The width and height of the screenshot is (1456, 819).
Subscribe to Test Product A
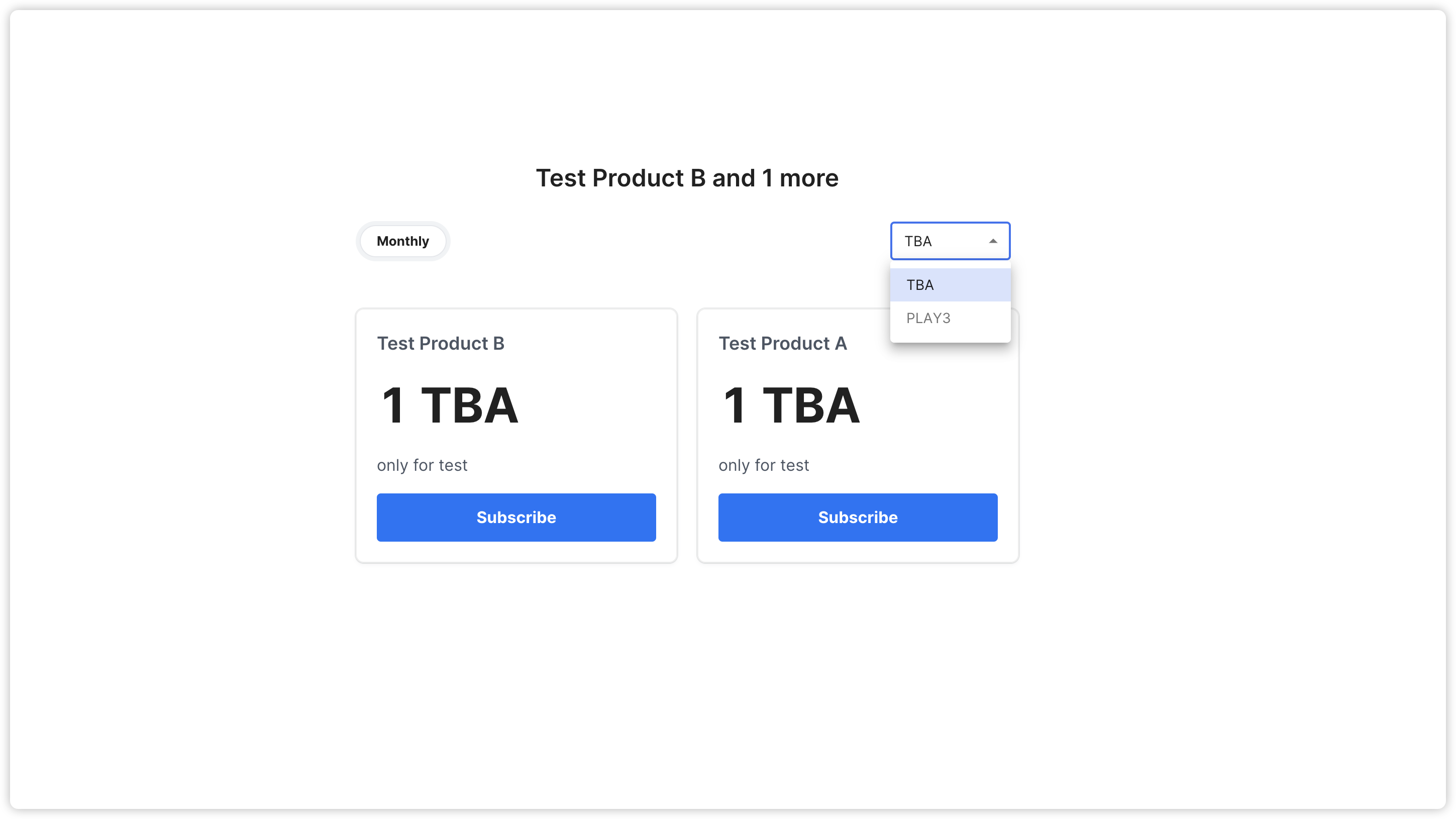[x=858, y=517]
